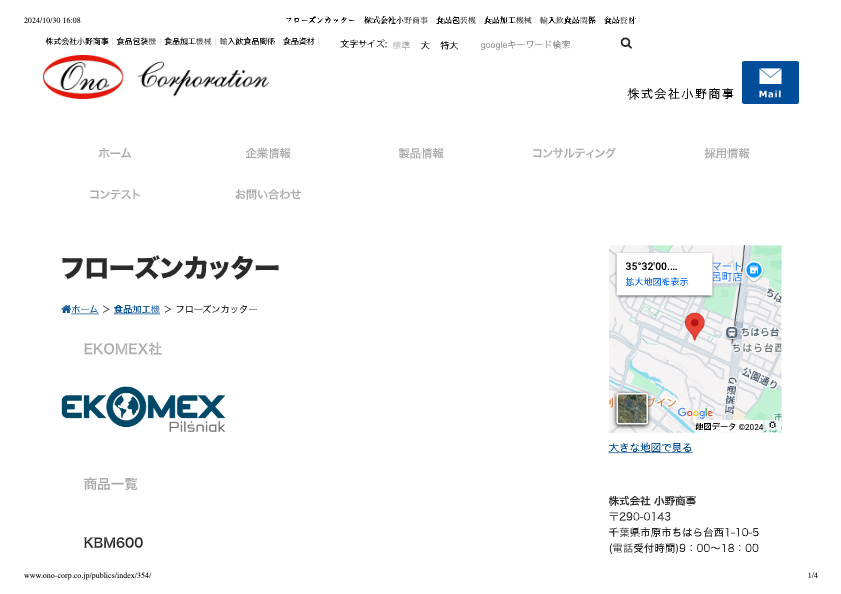The width and height of the screenshot is (841, 594).
Task: Click the 〒290-0143 postal code text
Action: pyautogui.click(x=640, y=517)
